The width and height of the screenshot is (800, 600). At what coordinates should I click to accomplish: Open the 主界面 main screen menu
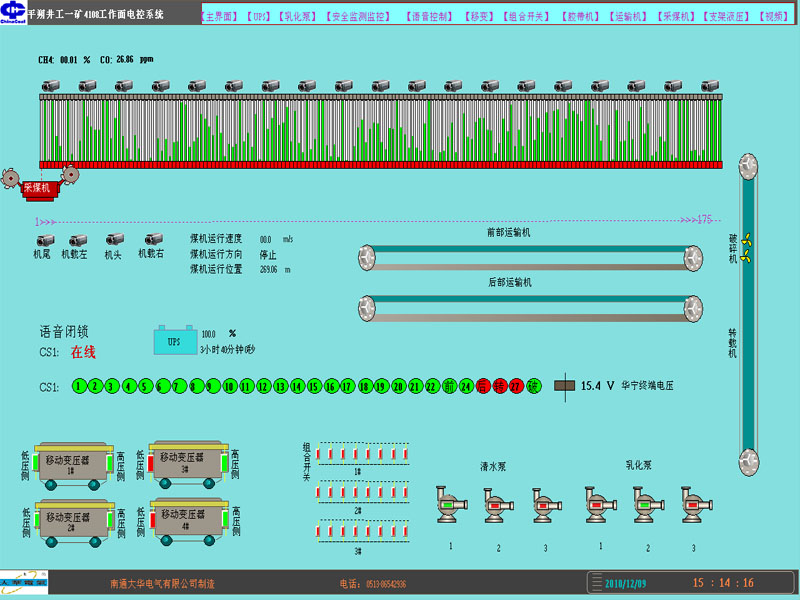pos(219,17)
